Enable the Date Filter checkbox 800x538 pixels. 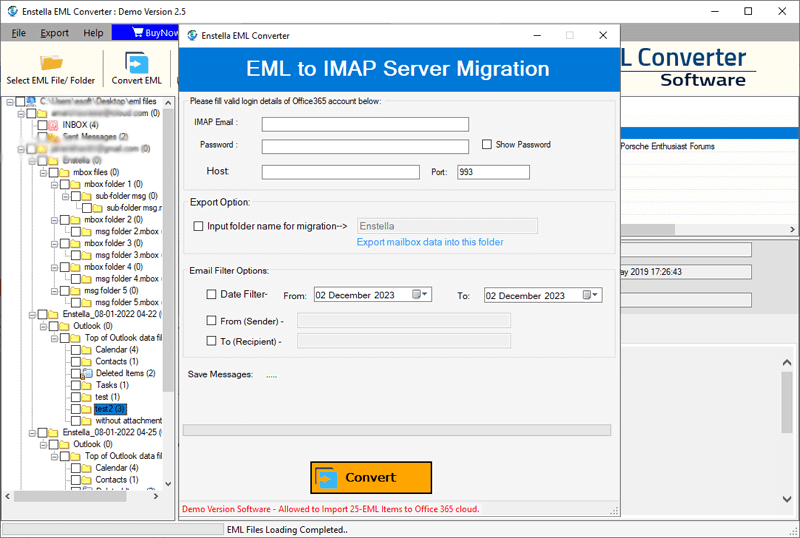tap(211, 294)
